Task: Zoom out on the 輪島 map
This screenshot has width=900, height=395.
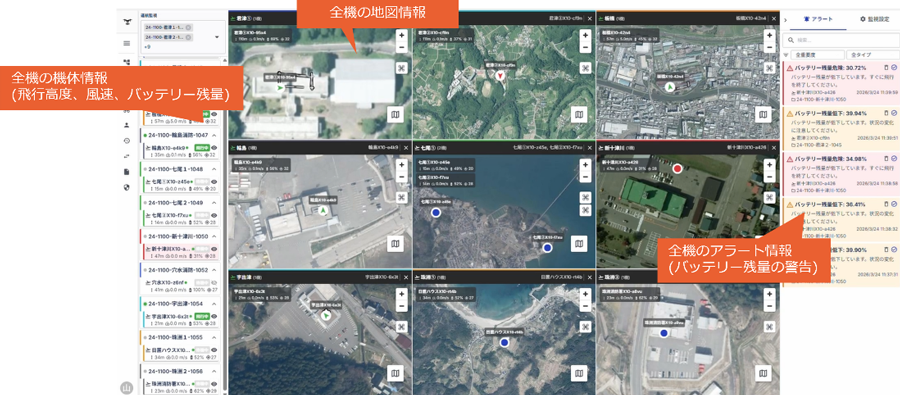Action: click(402, 177)
